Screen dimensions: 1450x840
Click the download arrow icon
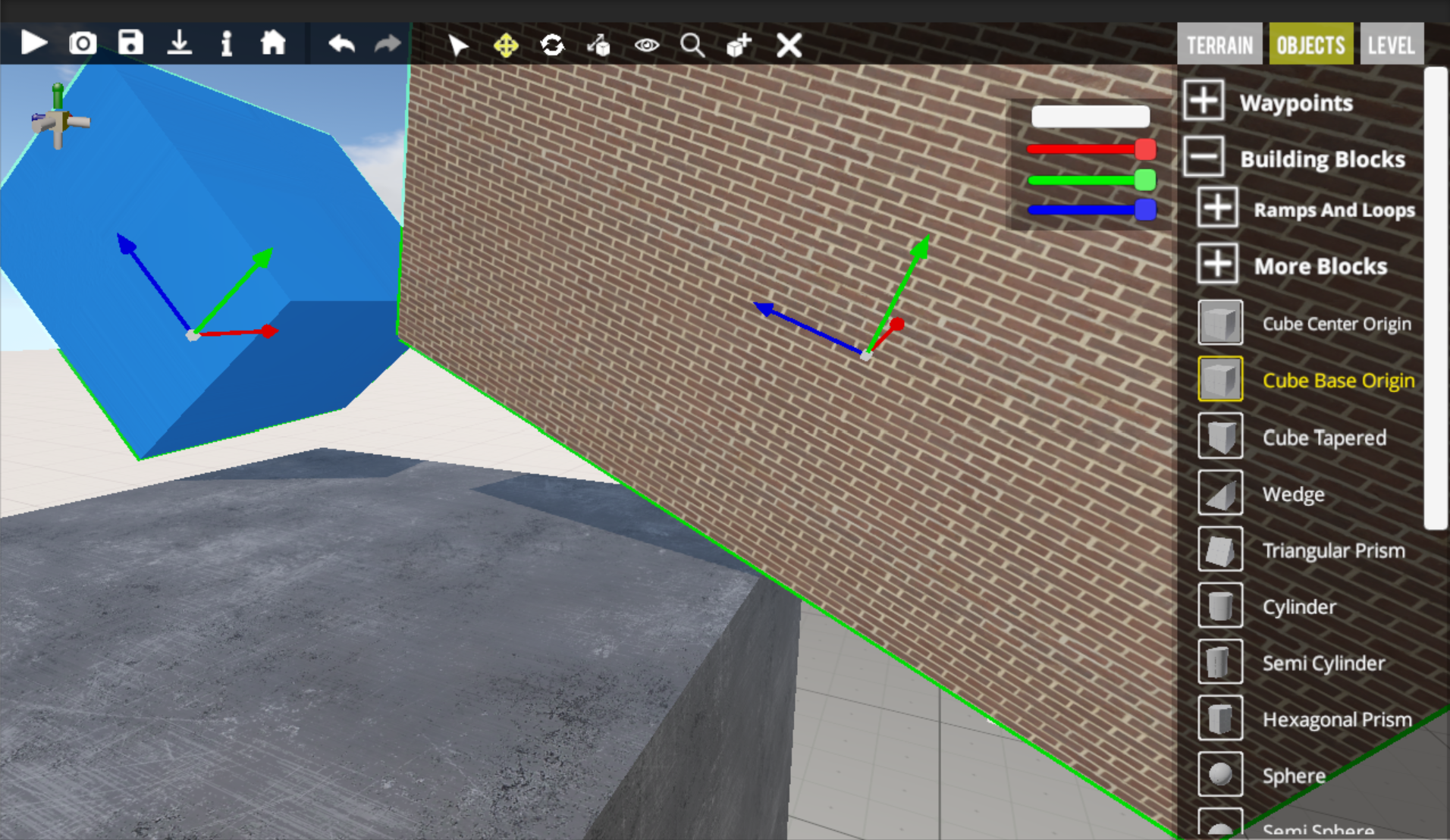[180, 42]
